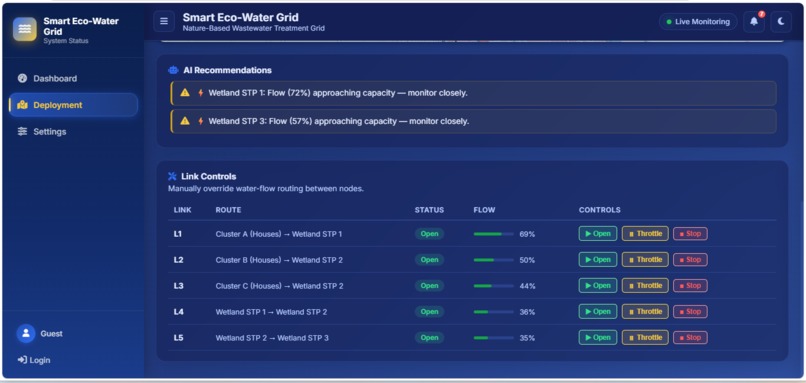
Task: Select route Wetland STP 2 → Wetland STP 3
Action: (272, 338)
